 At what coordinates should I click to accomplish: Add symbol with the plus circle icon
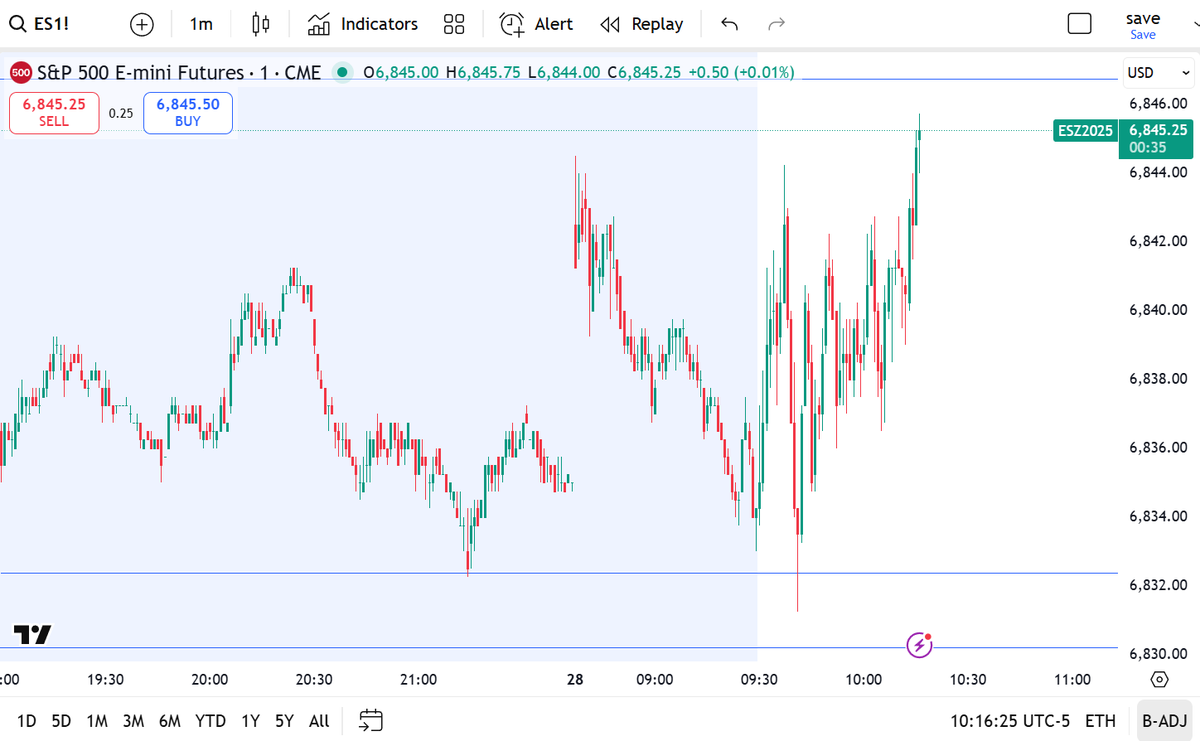(x=143, y=24)
